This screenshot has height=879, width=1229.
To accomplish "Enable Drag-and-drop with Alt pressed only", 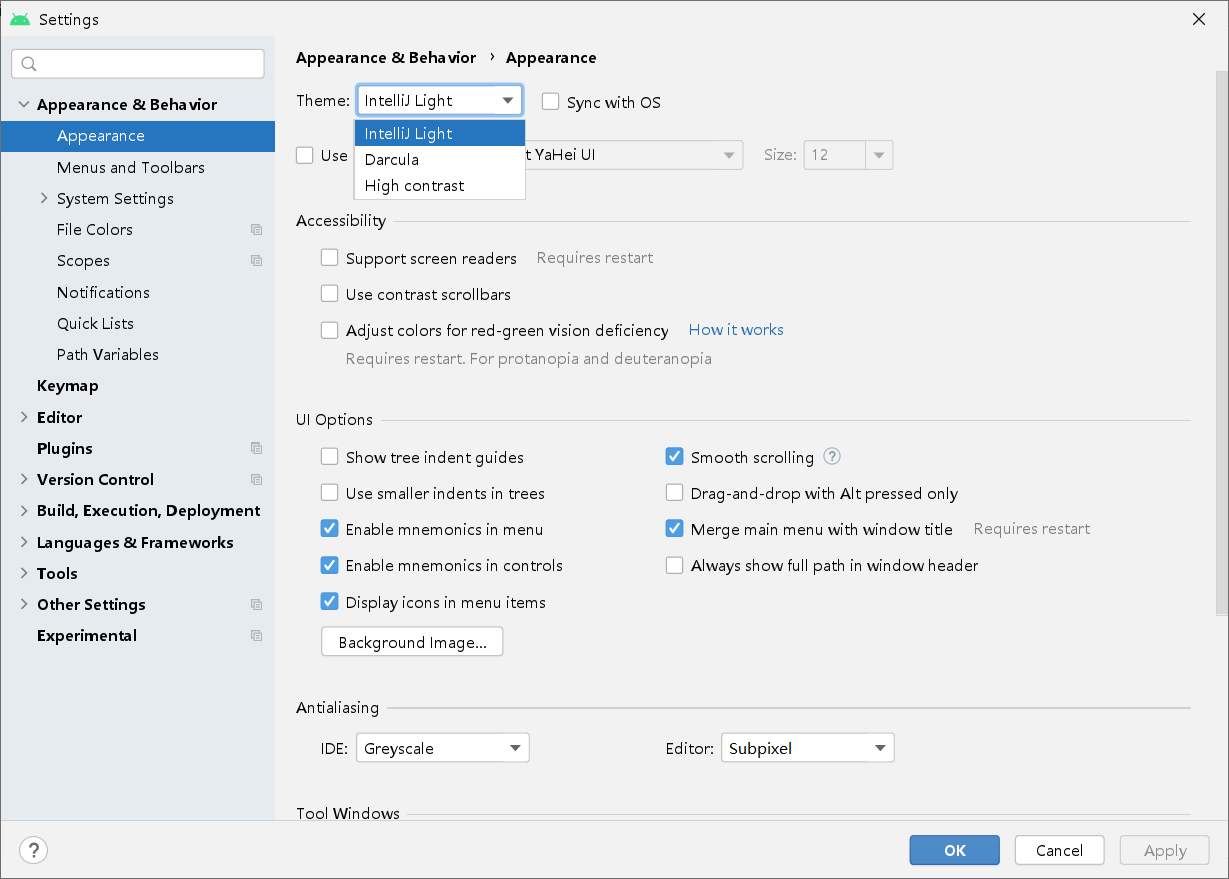I will point(675,493).
